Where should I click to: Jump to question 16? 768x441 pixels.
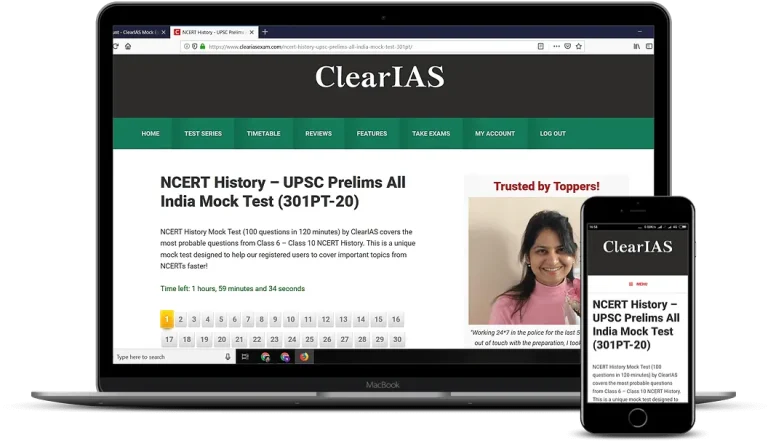[x=396, y=319]
